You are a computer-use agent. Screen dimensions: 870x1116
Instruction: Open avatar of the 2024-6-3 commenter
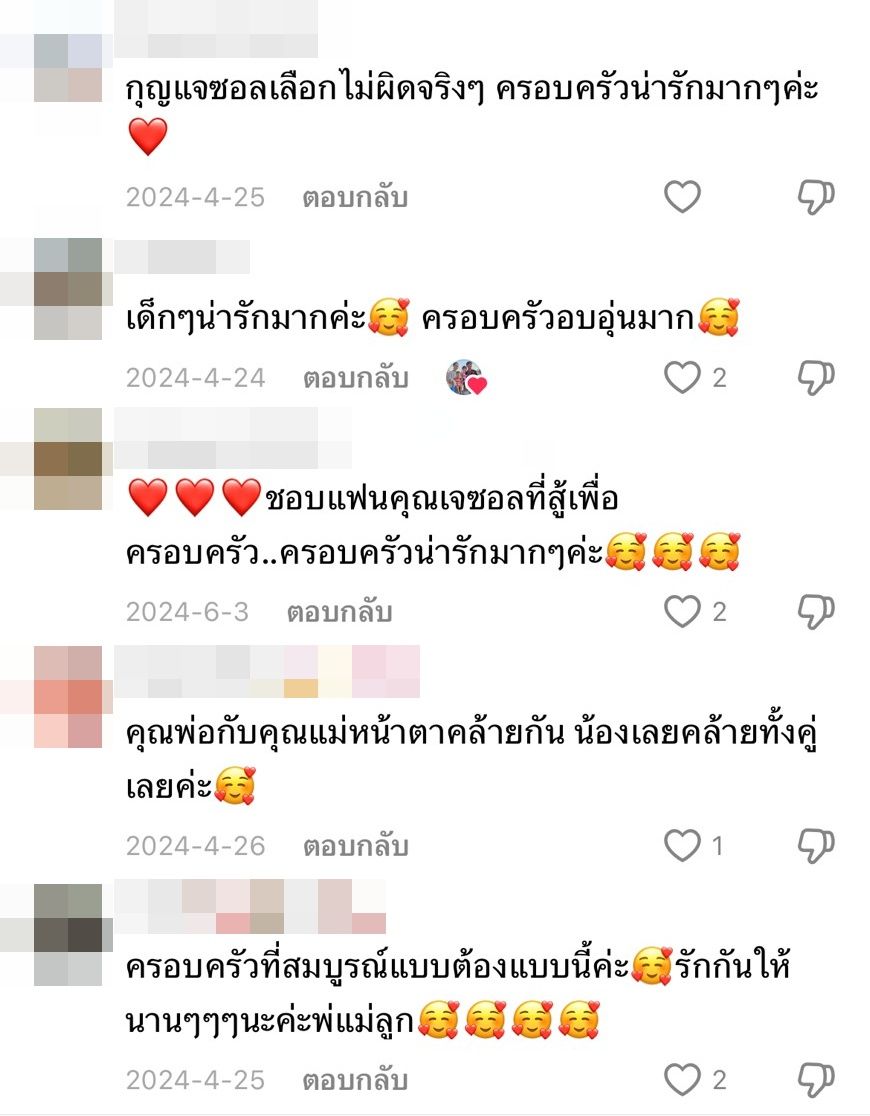tap(68, 459)
